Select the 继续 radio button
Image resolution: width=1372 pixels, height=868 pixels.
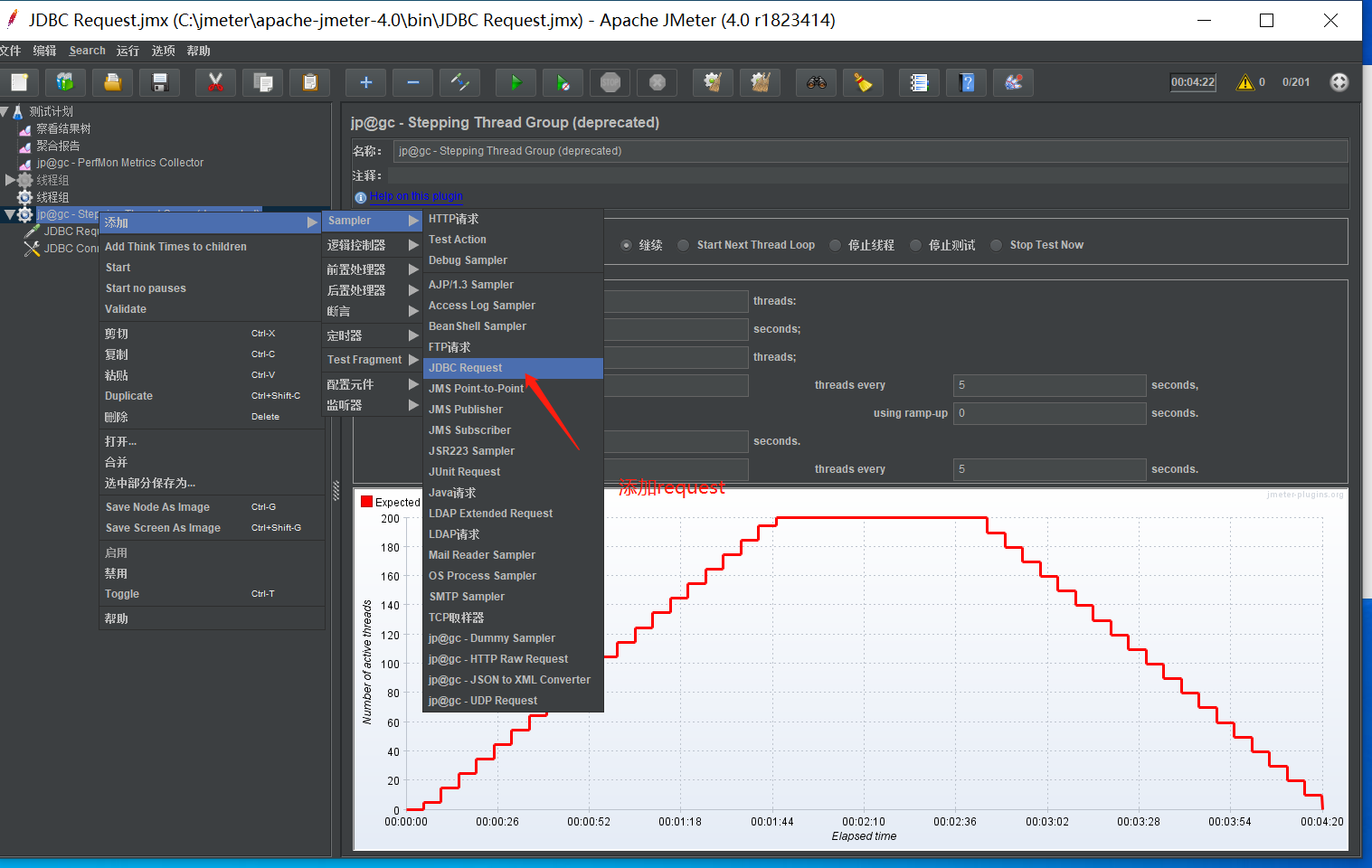[627, 245]
